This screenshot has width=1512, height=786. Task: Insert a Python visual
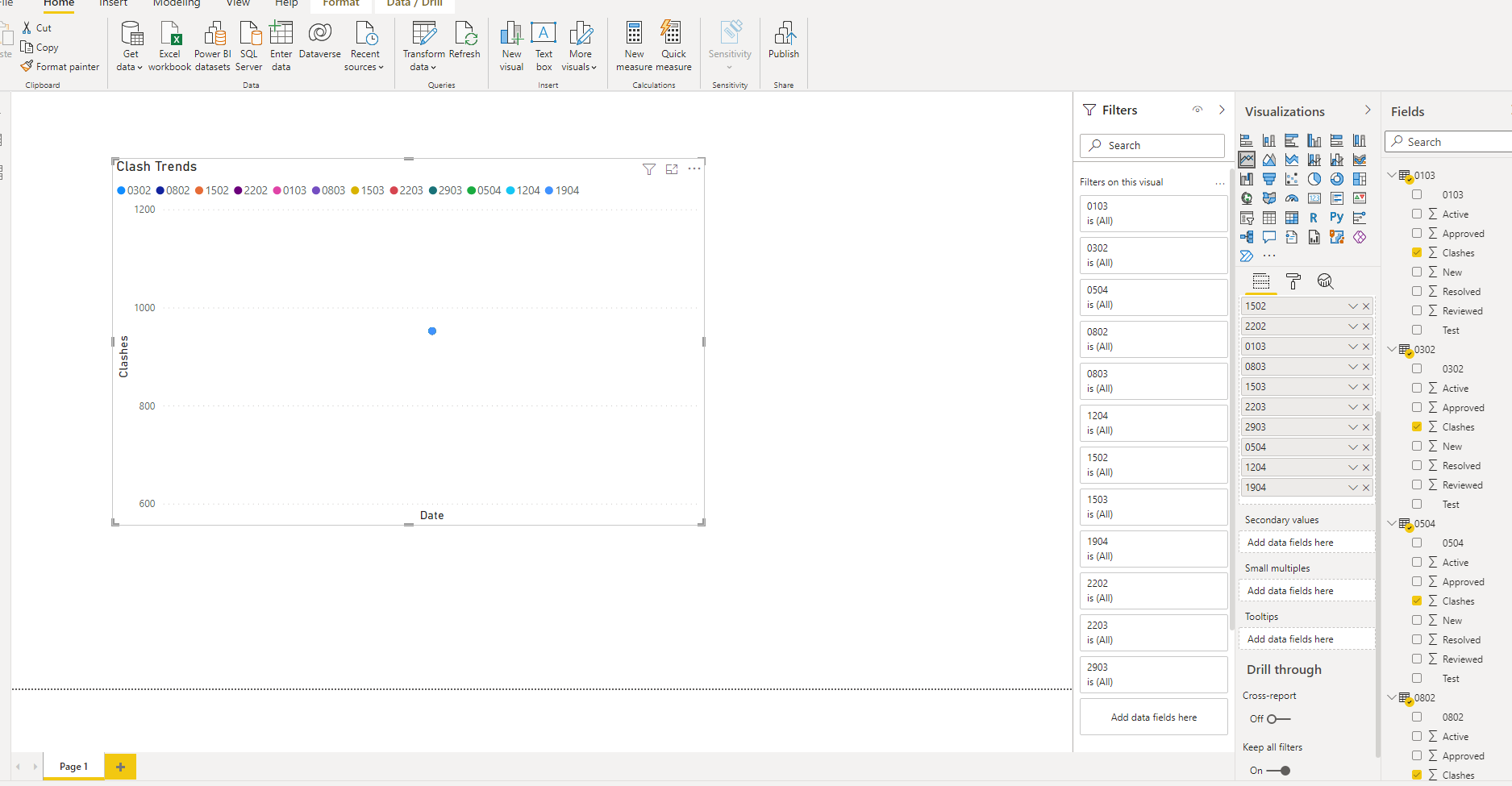(x=1337, y=218)
